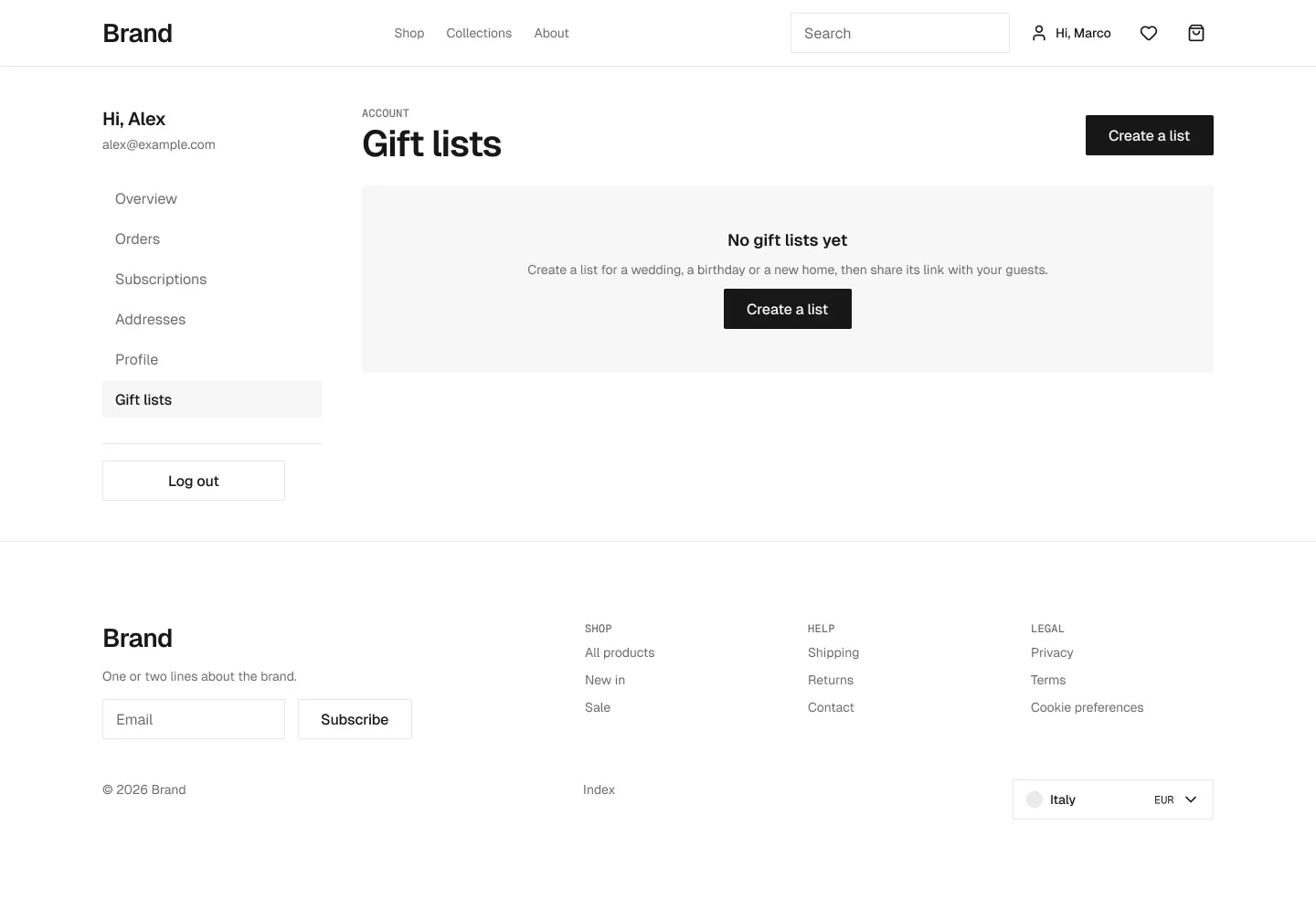
Task: Click the Subscribe newsletter button
Action: tap(355, 719)
